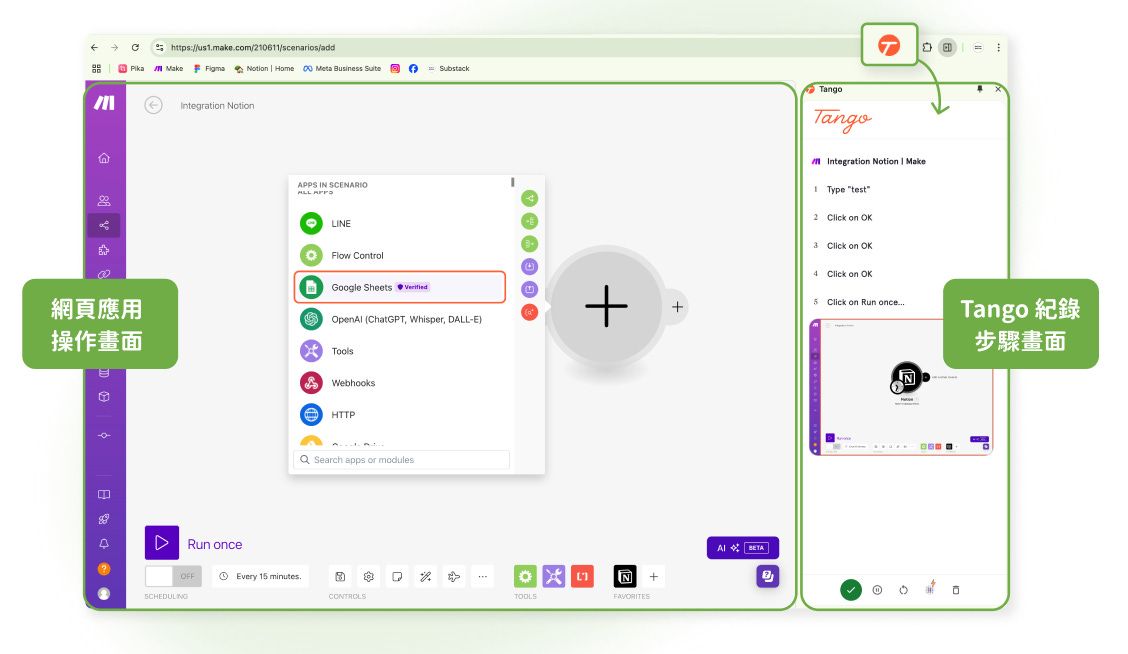Select the Scenarios share icon in sidebar
Viewport: 1128px width, 654px height.
tap(104, 225)
